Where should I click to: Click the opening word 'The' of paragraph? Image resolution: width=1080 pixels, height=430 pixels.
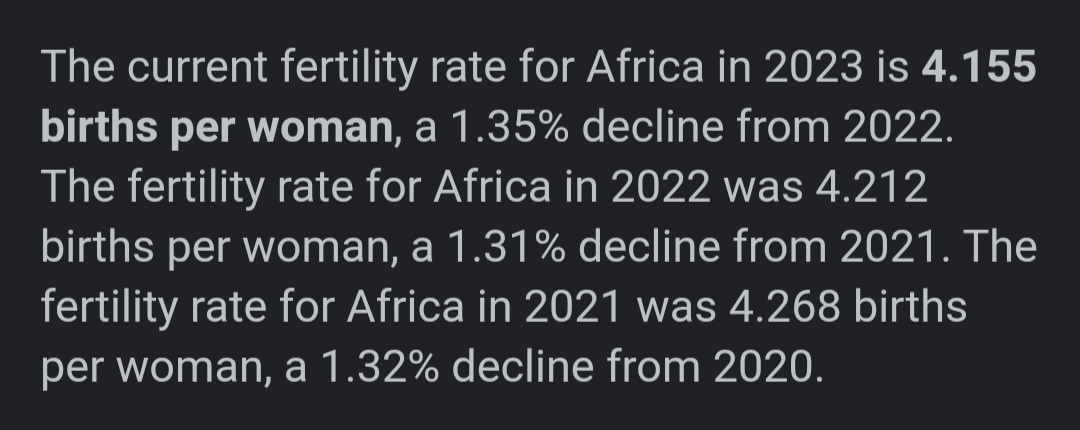pos(78,68)
